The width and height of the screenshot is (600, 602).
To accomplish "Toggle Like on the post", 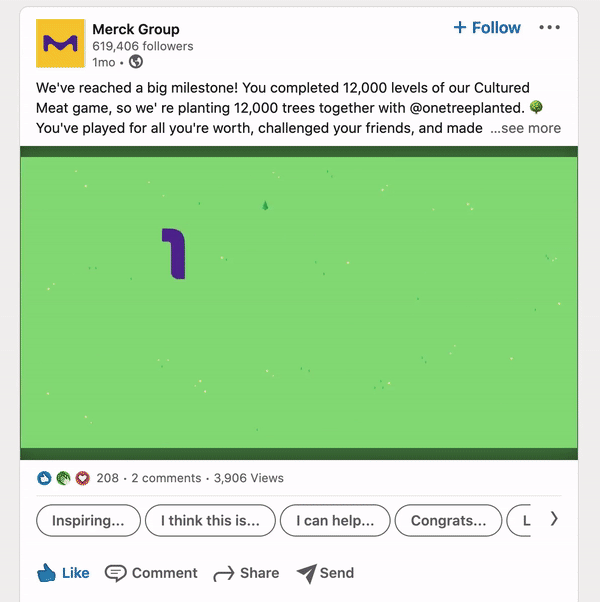I will click(x=63, y=573).
